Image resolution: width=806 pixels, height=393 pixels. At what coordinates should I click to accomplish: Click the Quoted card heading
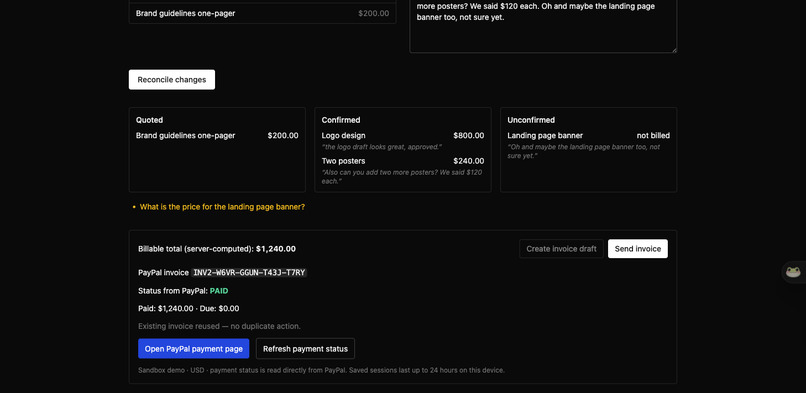150,120
